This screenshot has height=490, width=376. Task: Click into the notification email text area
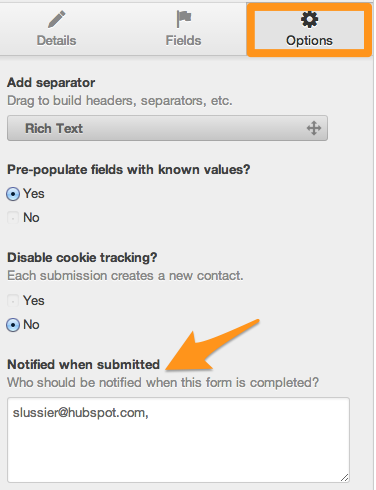178,440
